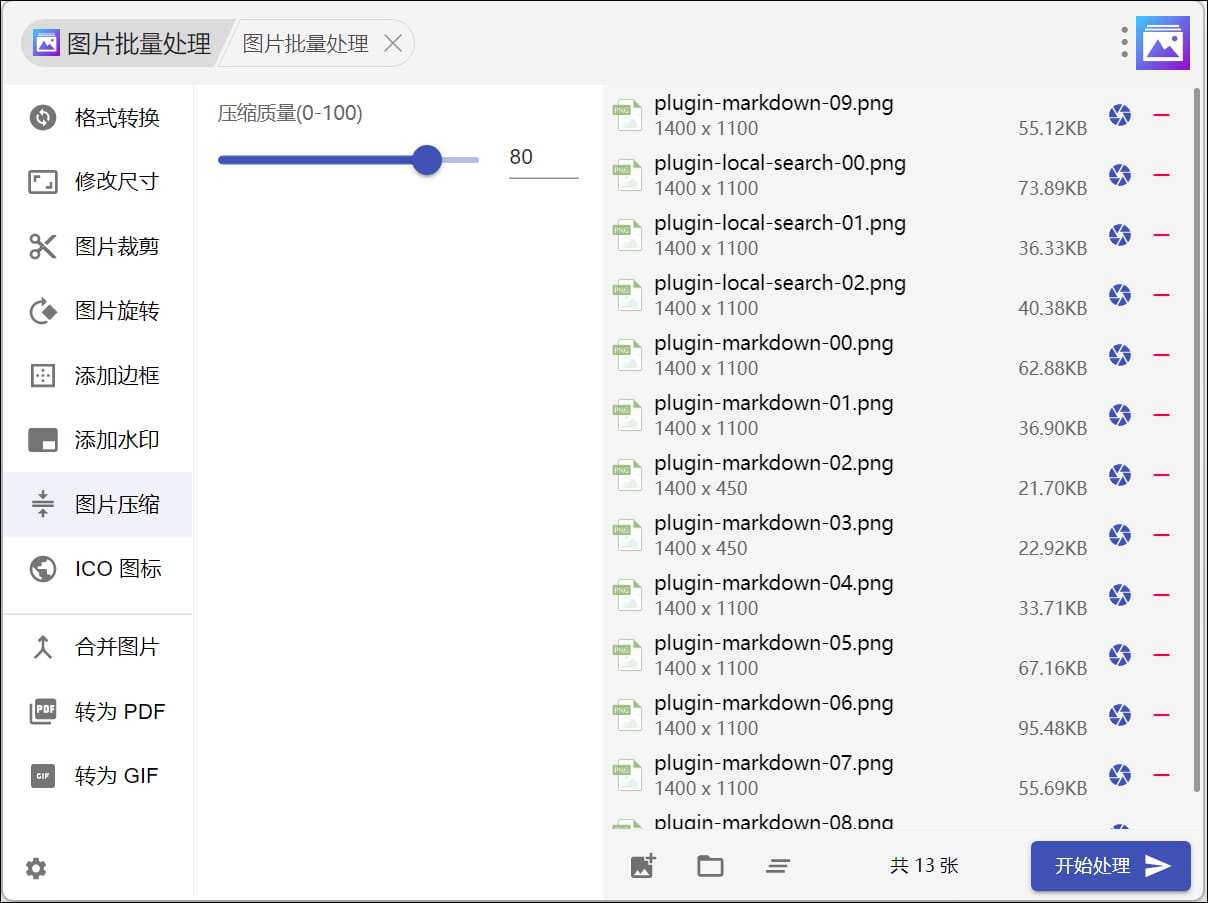The width and height of the screenshot is (1208, 903).
Task: Click shutter icon for plugin-markdown-04.png
Action: click(x=1120, y=595)
